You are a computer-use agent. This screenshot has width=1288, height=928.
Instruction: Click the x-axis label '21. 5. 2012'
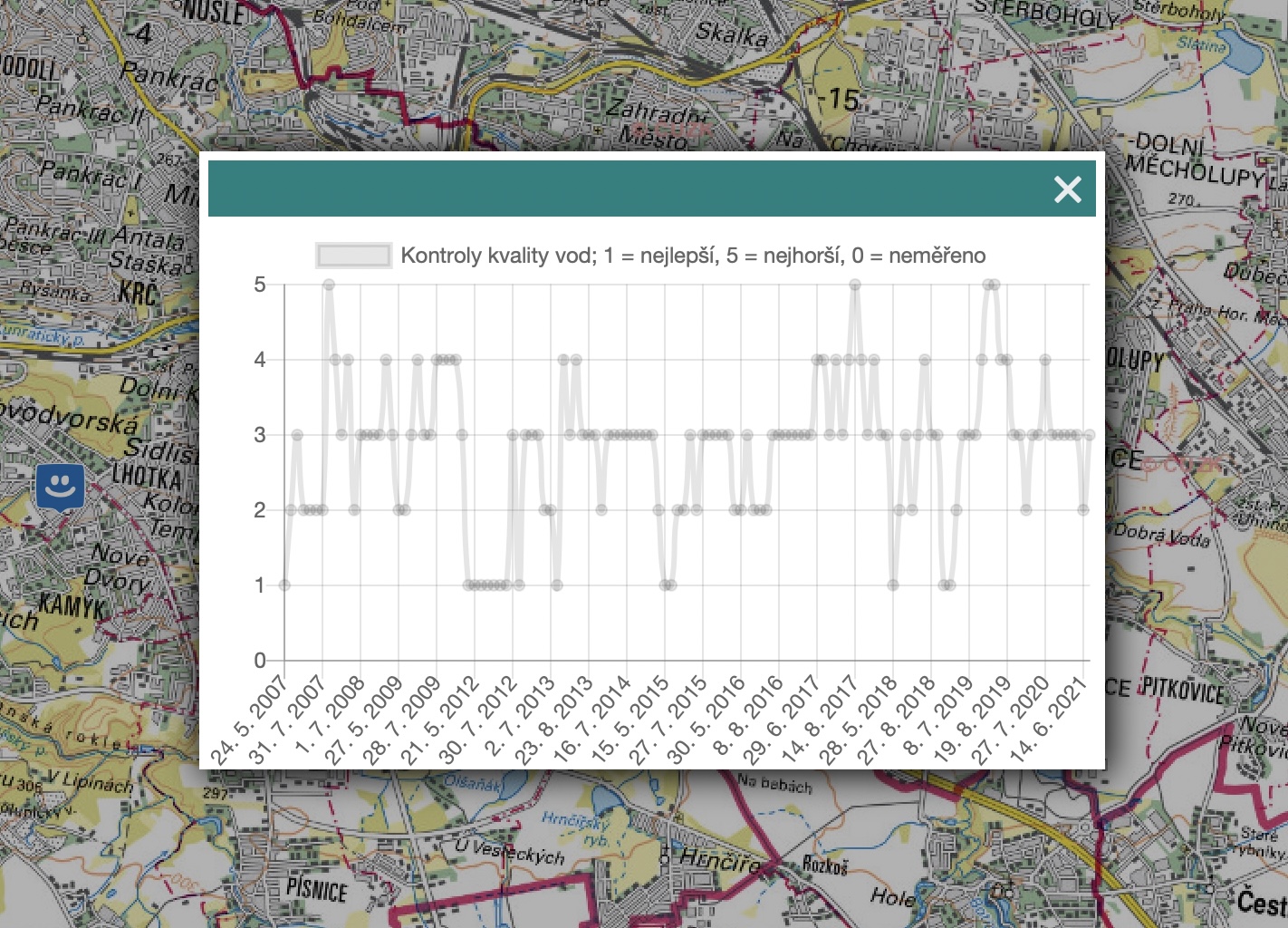pyautogui.click(x=438, y=720)
